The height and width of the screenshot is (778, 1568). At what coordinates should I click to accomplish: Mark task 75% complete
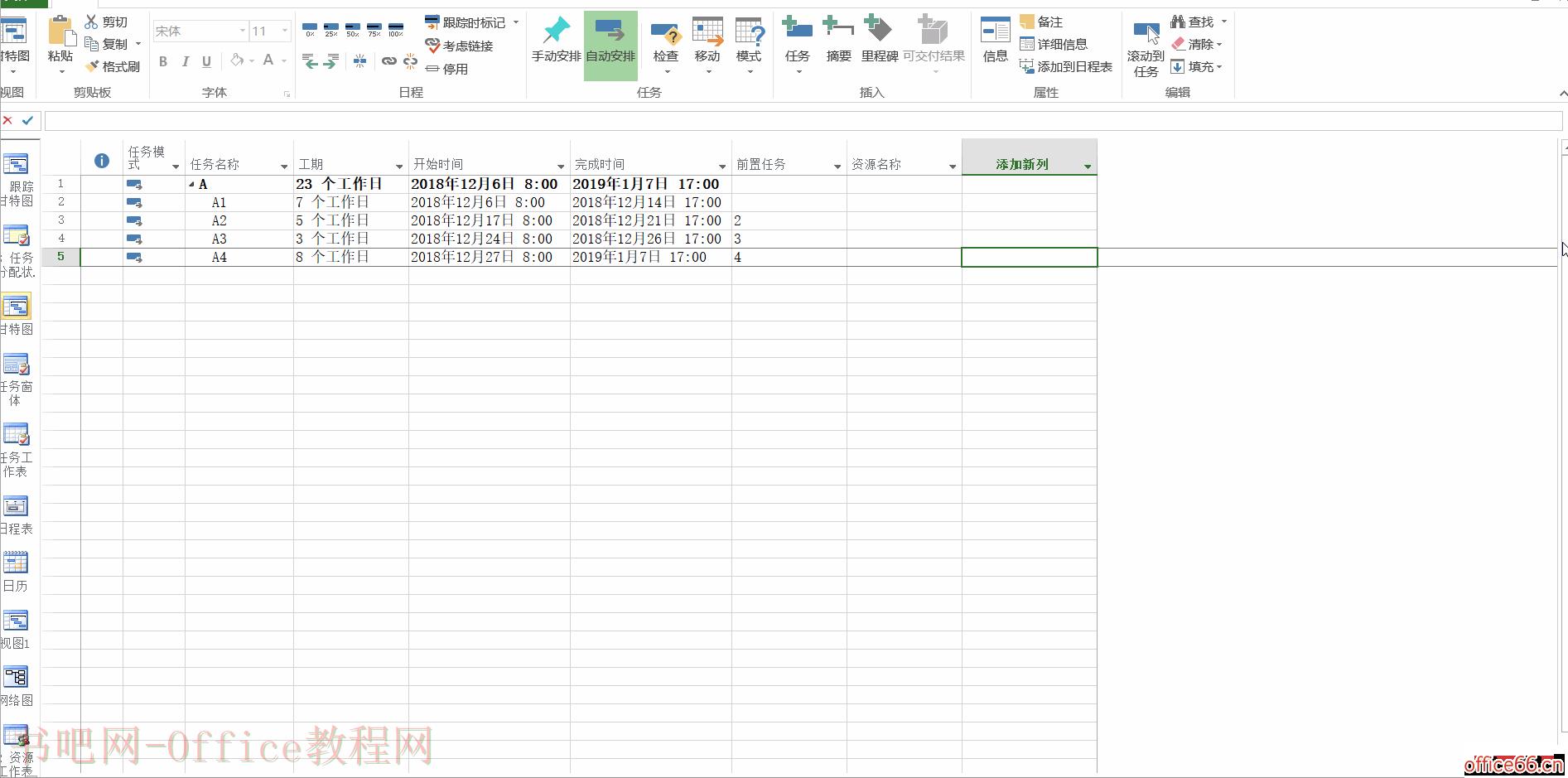[374, 30]
